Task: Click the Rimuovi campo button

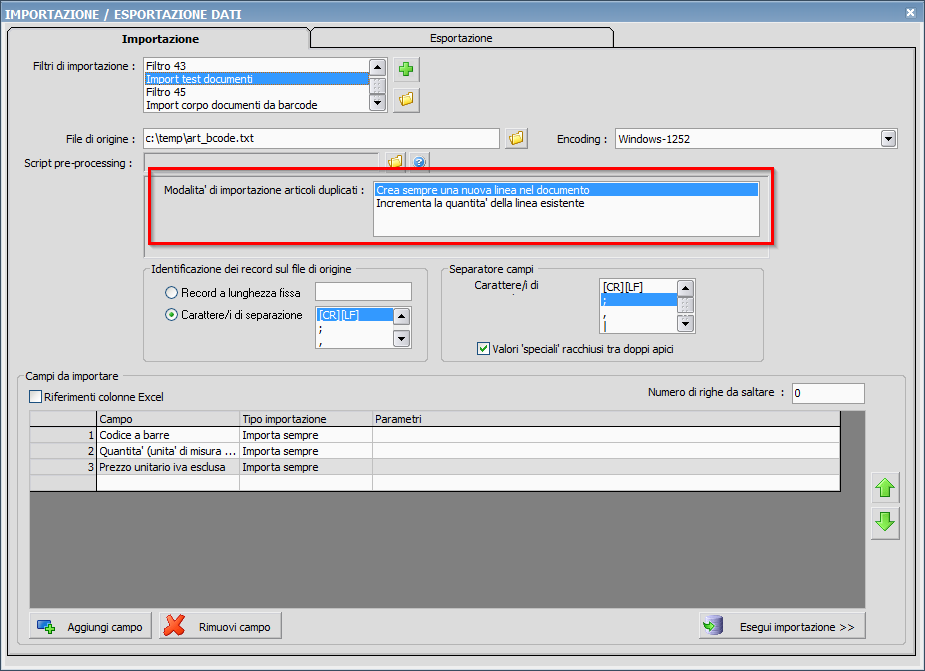Action: [x=220, y=626]
